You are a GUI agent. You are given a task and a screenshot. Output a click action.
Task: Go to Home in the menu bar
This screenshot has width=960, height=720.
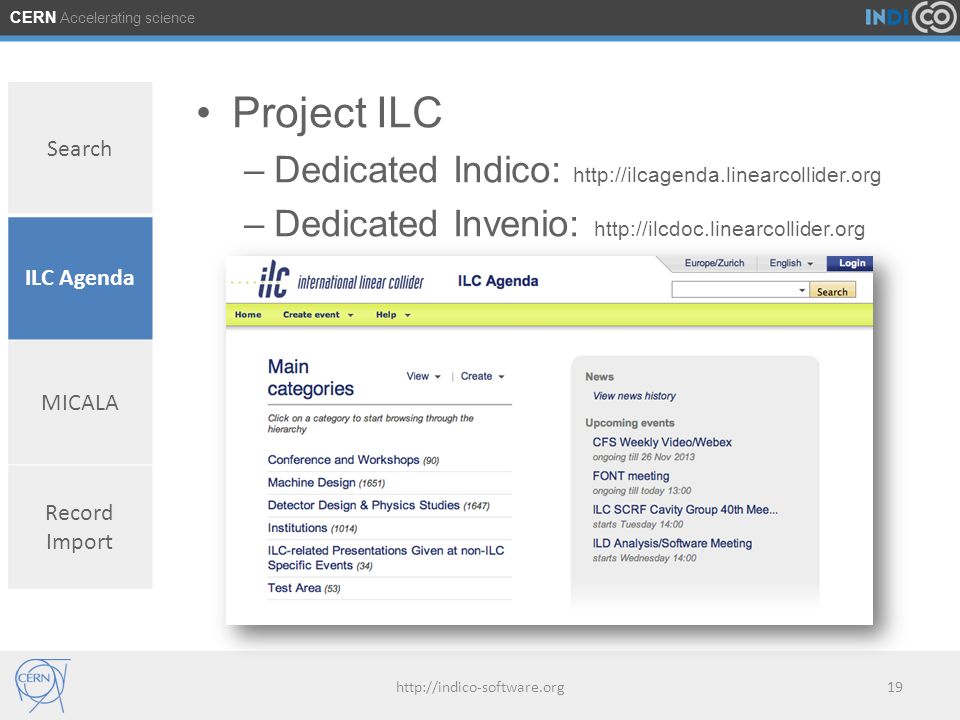(248, 315)
